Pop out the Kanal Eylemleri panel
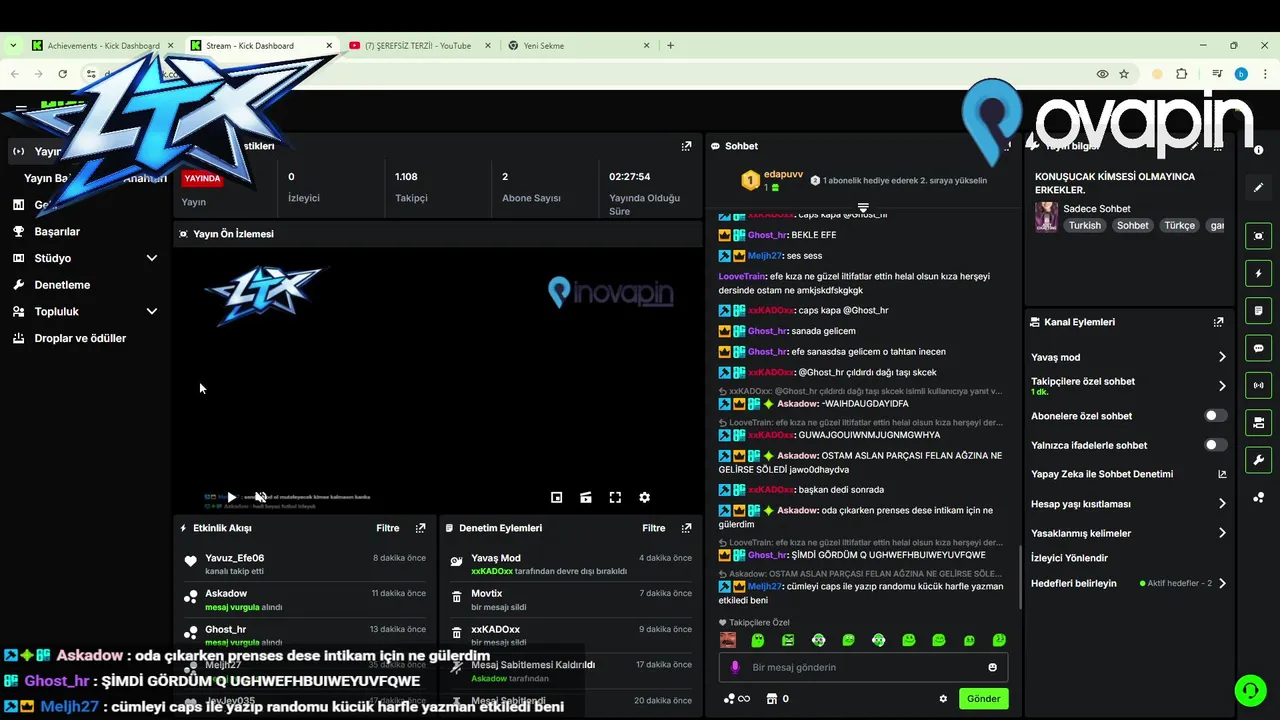The width and height of the screenshot is (1280, 720). pos(1218,322)
